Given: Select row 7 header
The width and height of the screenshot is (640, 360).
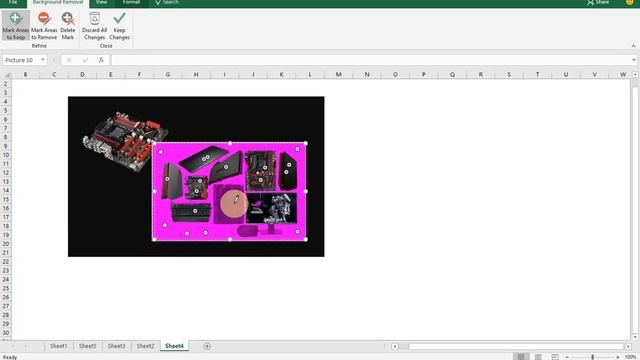Looking at the screenshot, I should click(6, 128).
